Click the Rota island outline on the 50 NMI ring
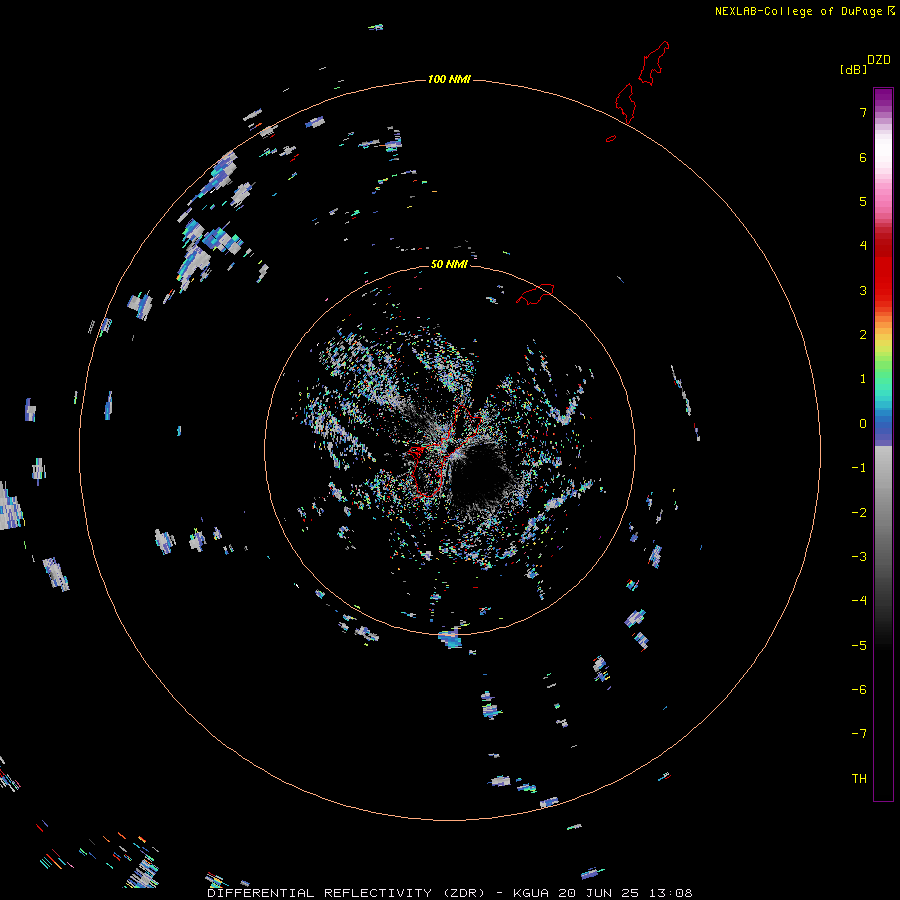The image size is (900, 900). [535, 294]
